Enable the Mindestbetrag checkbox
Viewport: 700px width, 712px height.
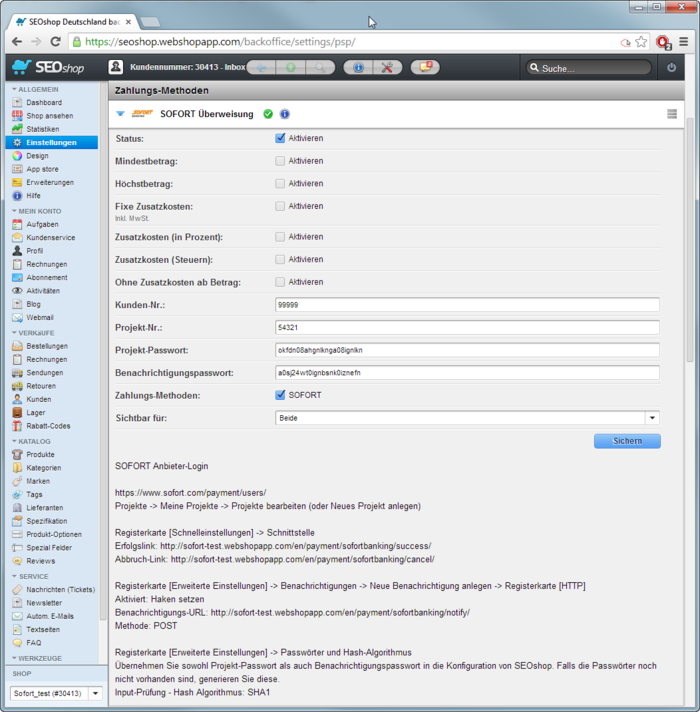click(x=280, y=160)
